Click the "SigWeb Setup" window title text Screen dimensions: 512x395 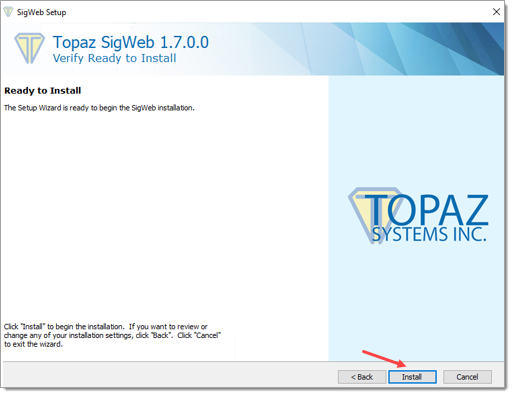click(42, 12)
